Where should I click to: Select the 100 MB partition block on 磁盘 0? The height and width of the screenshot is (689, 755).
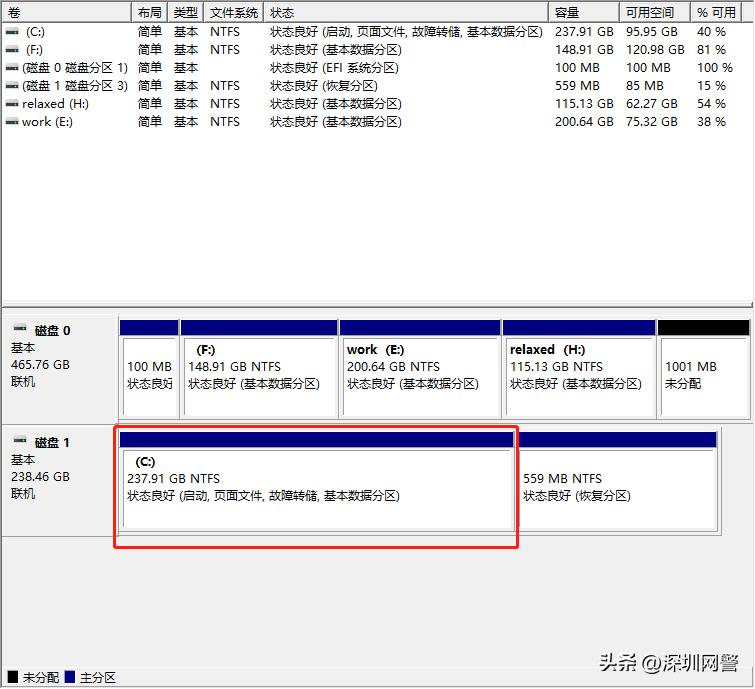[x=149, y=369]
